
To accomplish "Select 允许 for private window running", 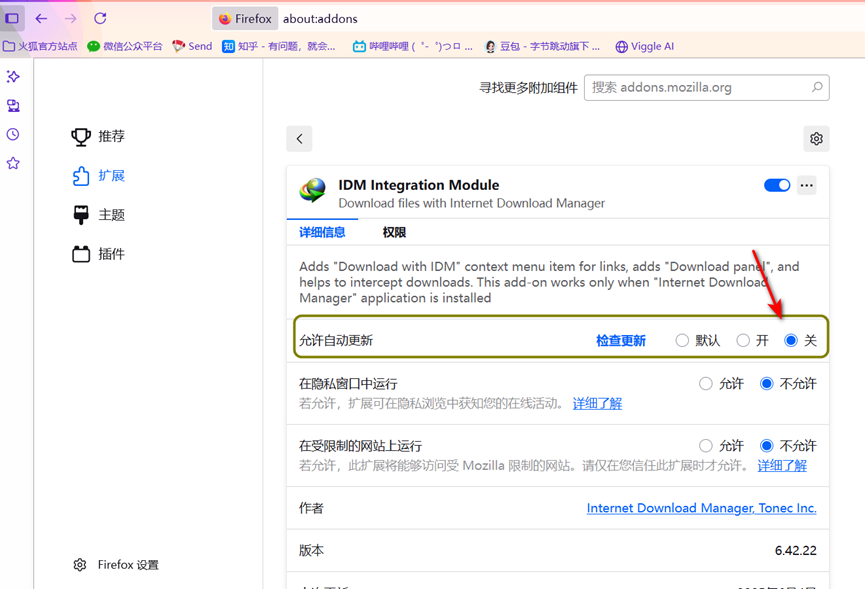I will [x=706, y=383].
